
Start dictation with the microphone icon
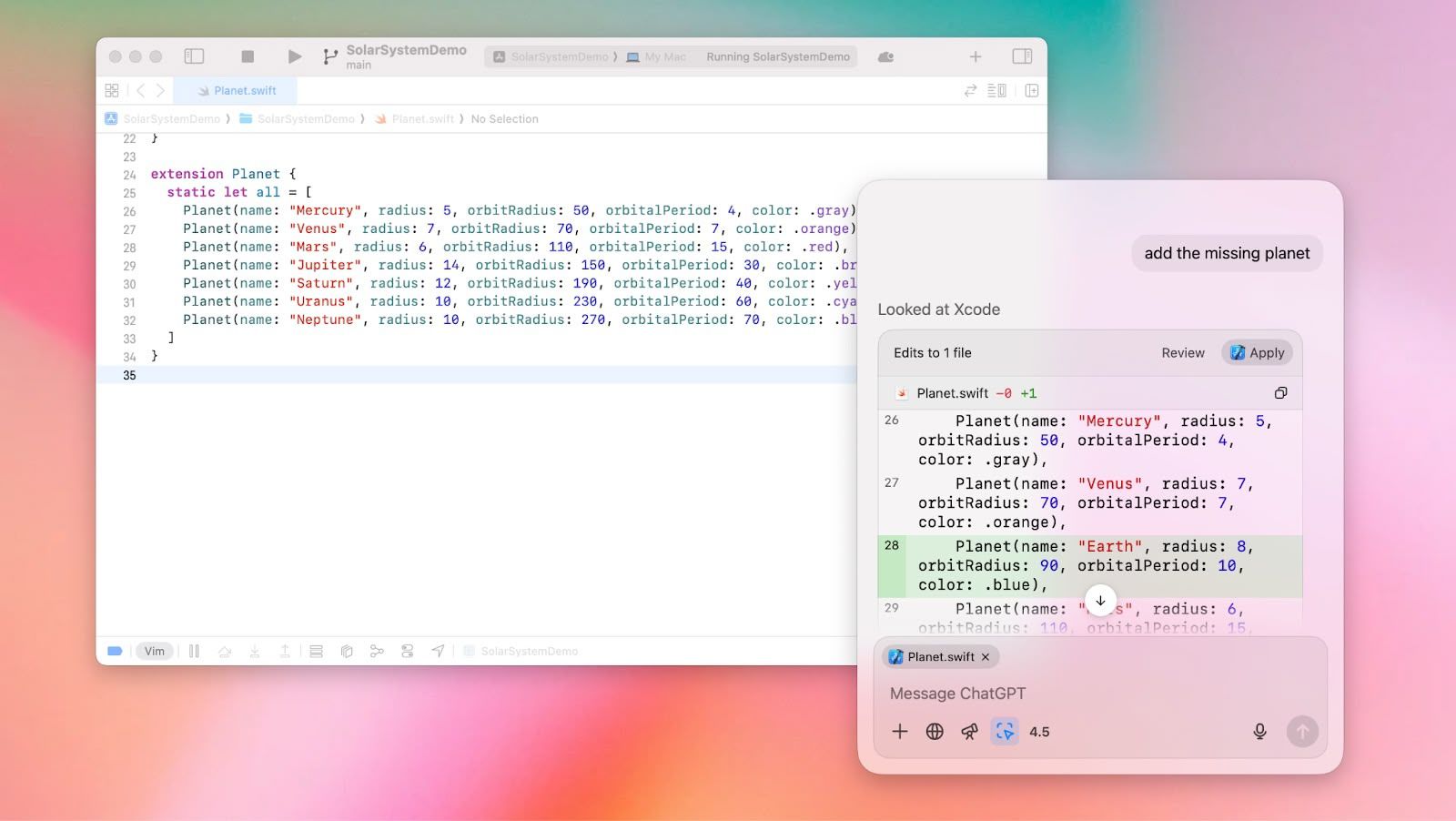coord(1259,731)
